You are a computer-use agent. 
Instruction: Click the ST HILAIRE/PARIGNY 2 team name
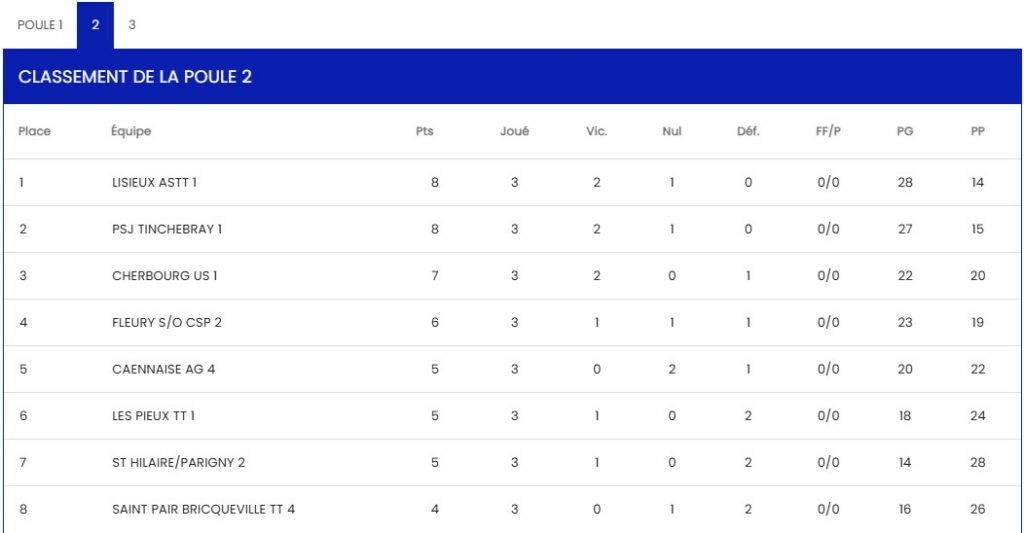pos(178,463)
